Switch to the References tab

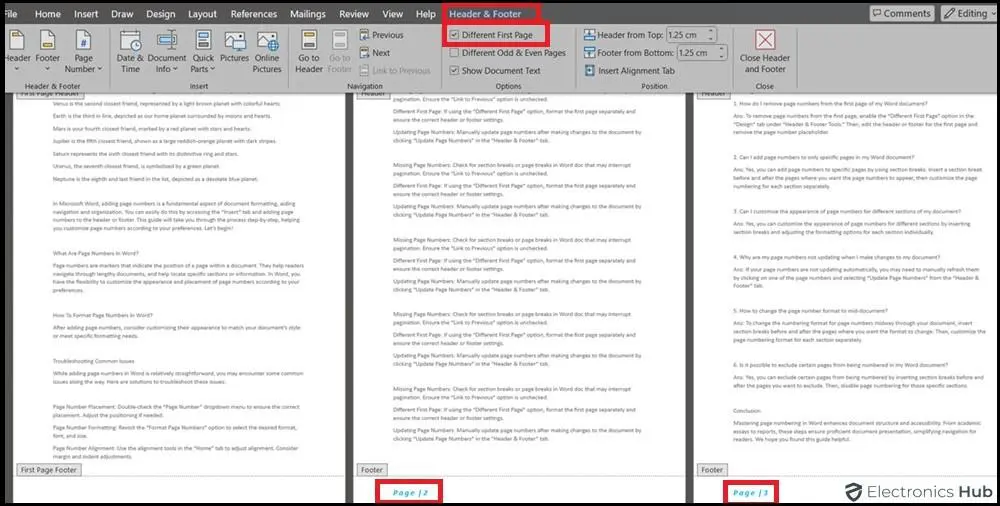[254, 14]
